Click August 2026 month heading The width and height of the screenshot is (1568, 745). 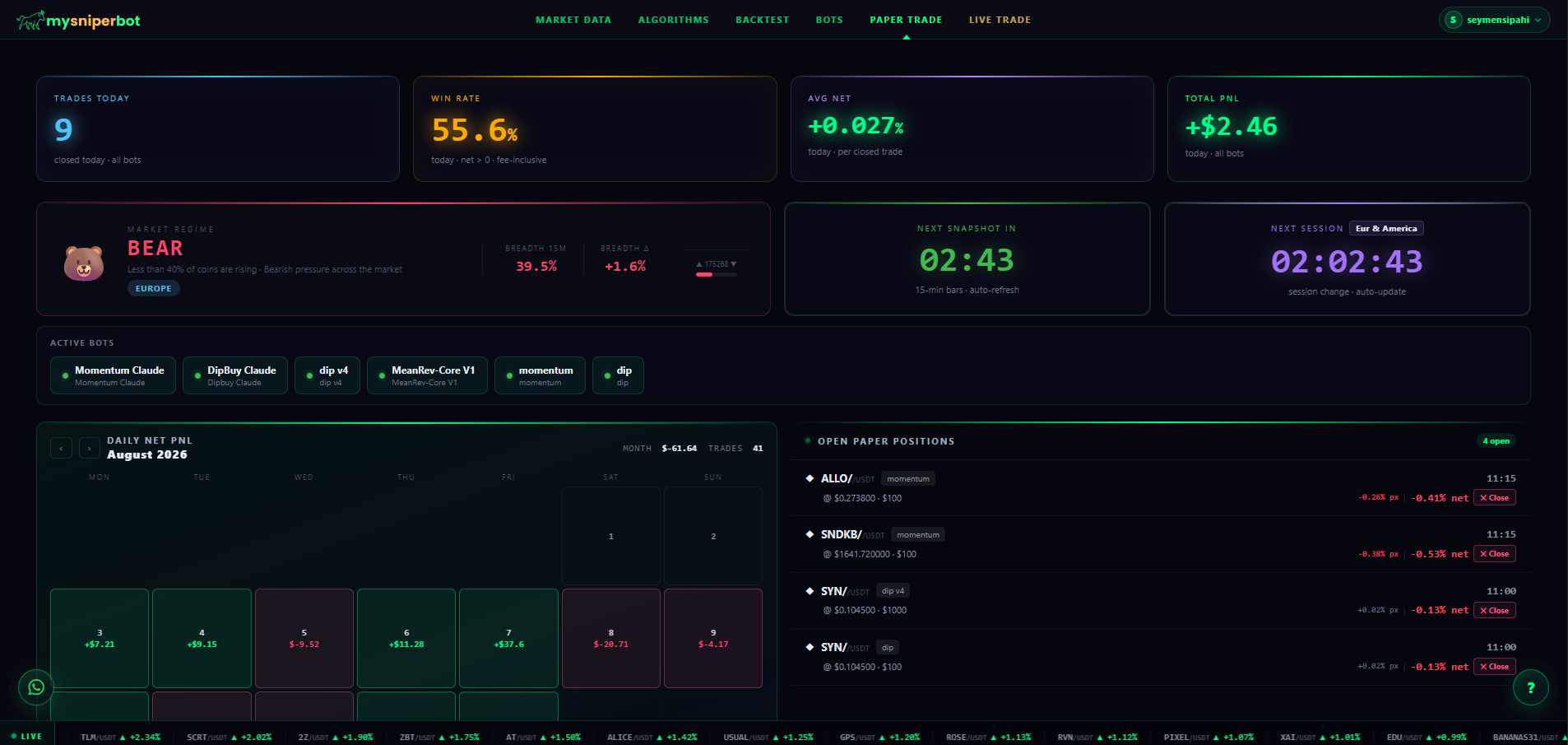point(147,454)
